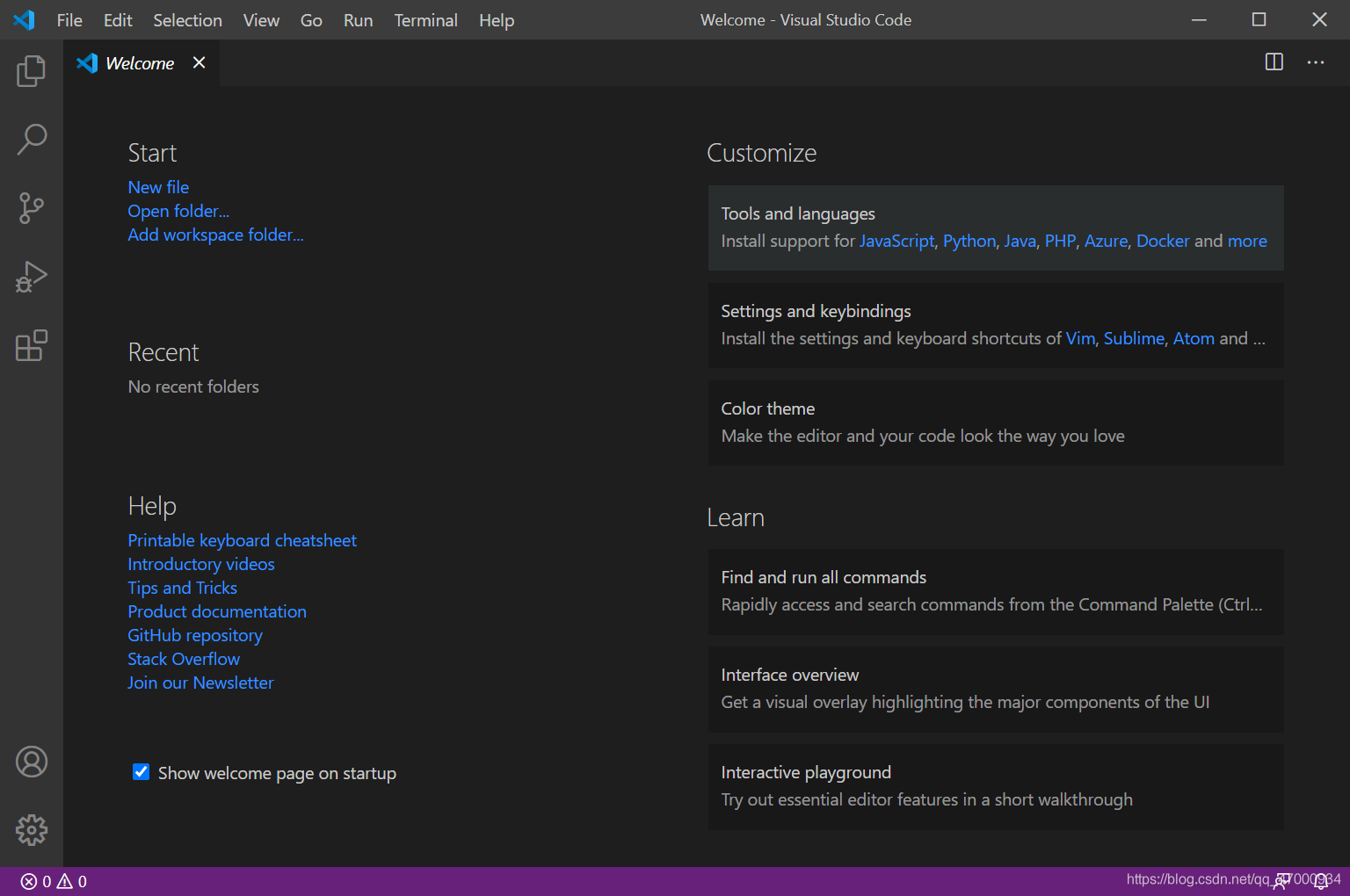This screenshot has width=1350, height=896.
Task: Install Docker tools support
Action: click(x=1163, y=241)
